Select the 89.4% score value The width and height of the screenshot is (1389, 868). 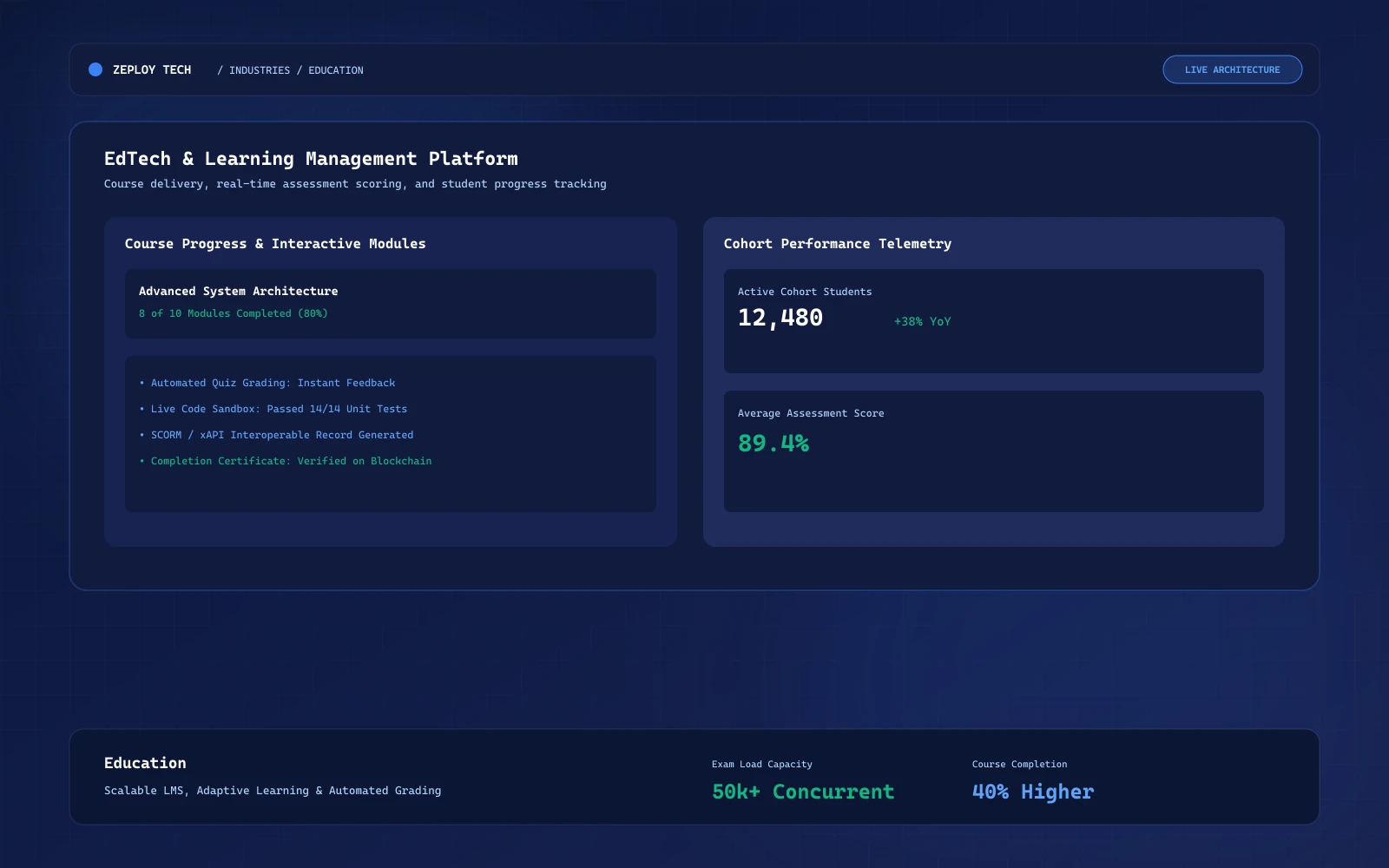point(773,444)
